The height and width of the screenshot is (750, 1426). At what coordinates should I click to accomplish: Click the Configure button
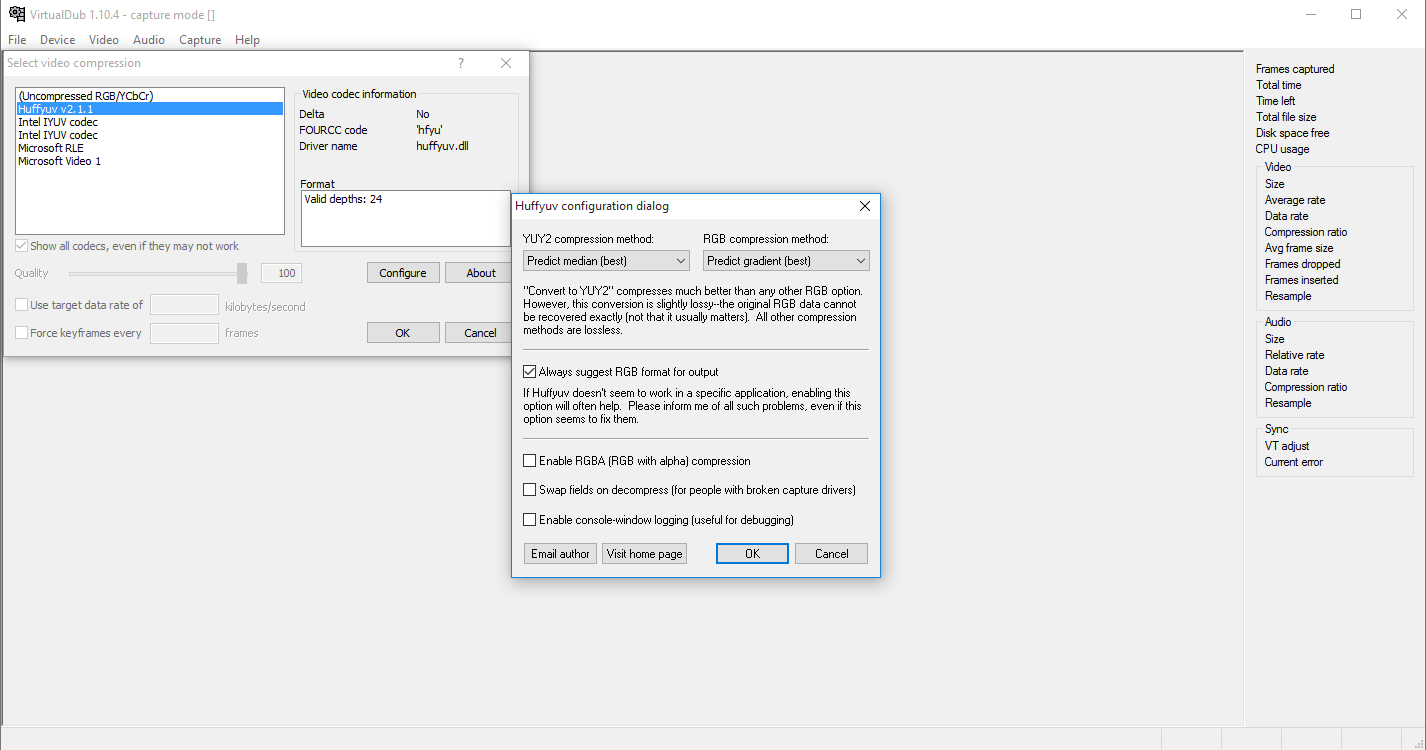403,273
